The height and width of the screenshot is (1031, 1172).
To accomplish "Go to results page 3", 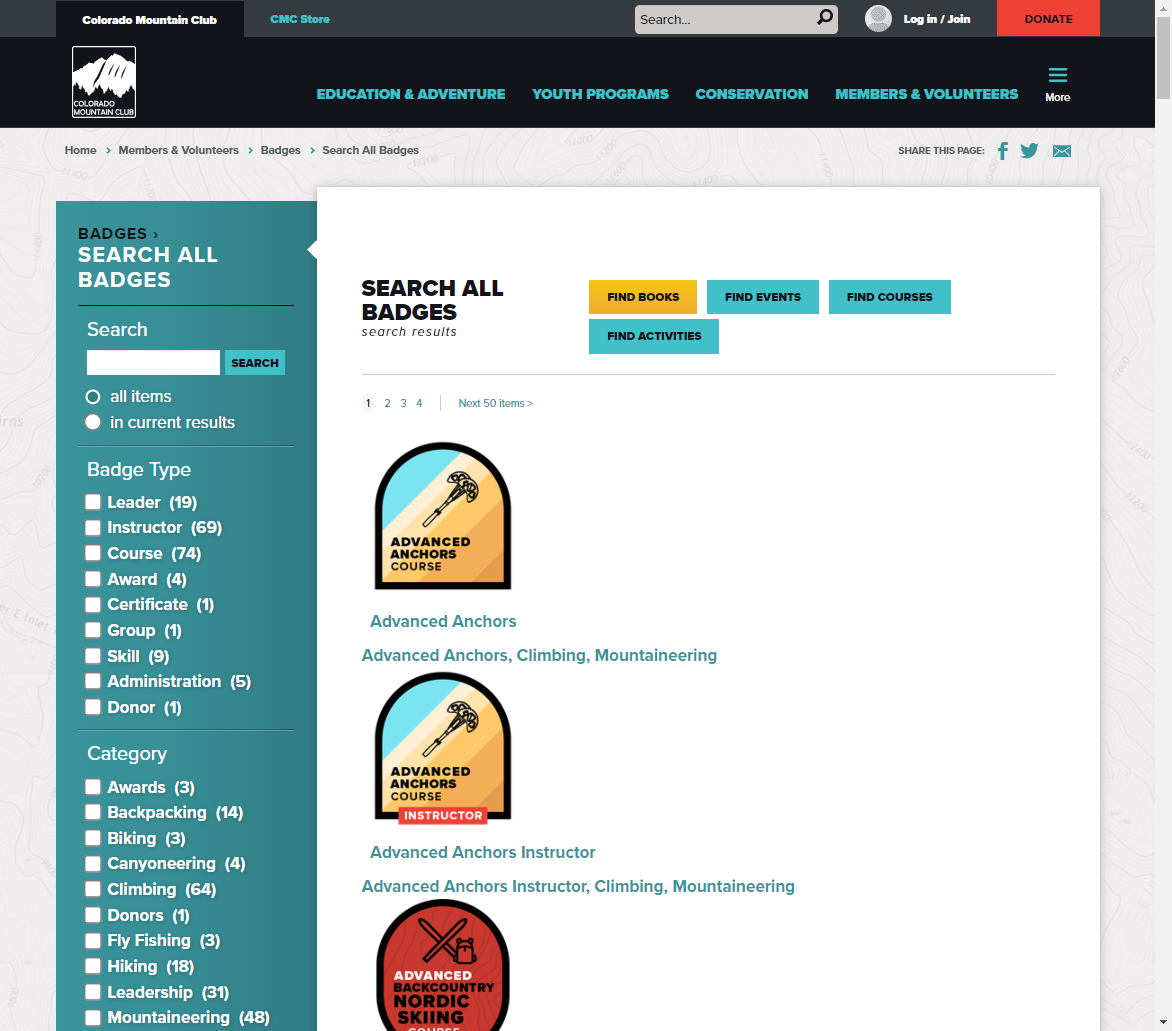I will click(404, 403).
